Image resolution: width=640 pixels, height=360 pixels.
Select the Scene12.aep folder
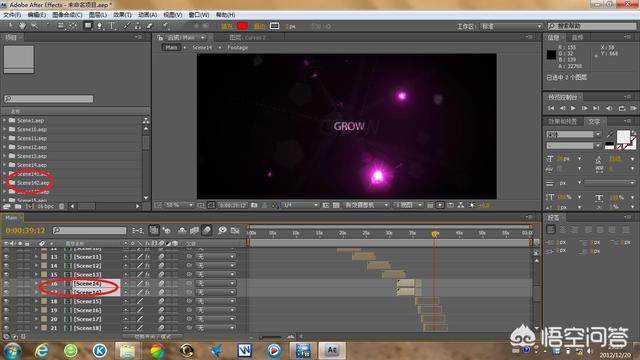(32, 147)
